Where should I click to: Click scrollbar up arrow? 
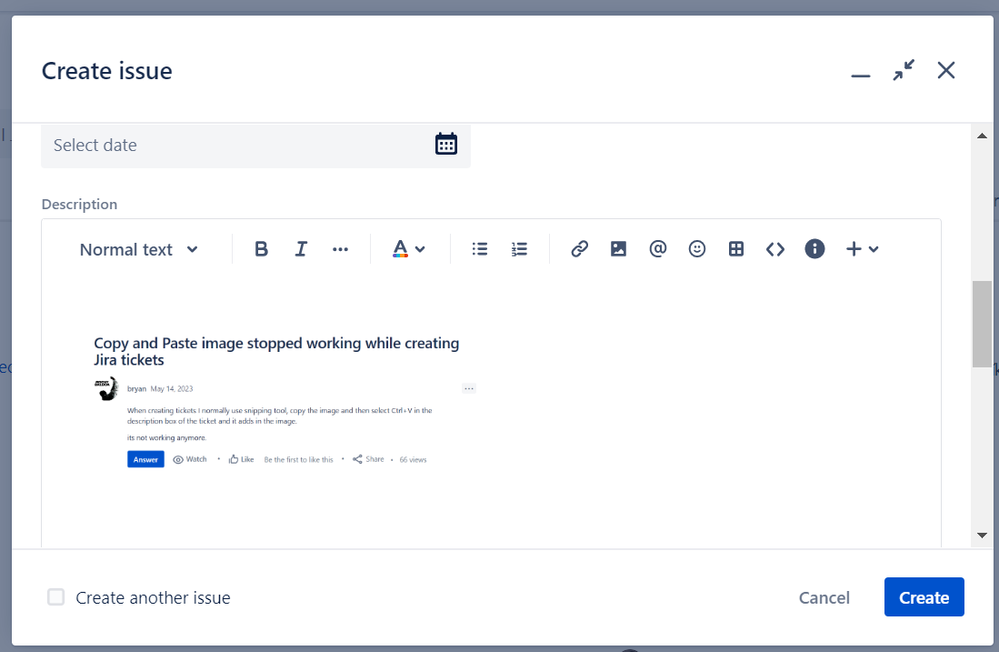[x=982, y=136]
